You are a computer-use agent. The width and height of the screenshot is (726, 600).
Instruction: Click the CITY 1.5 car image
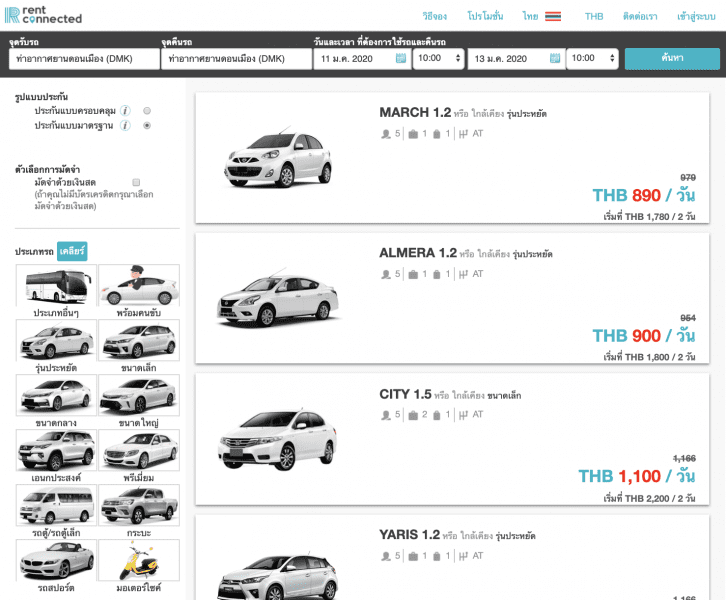click(x=278, y=440)
